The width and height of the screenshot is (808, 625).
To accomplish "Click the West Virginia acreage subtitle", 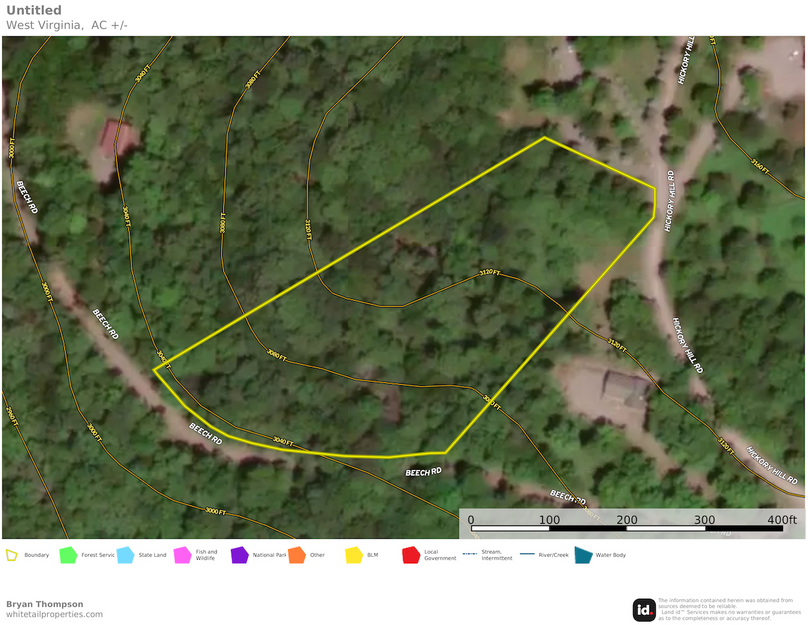I will pyautogui.click(x=65, y=24).
